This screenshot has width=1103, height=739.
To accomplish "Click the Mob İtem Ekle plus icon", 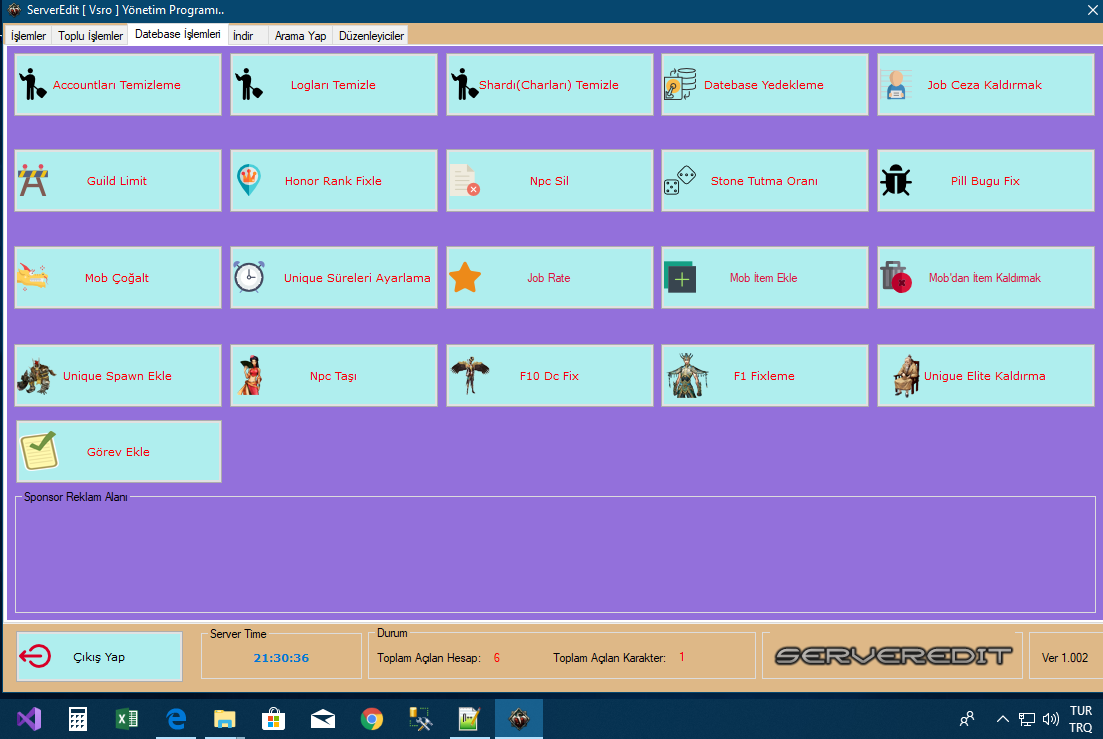I will coord(680,277).
